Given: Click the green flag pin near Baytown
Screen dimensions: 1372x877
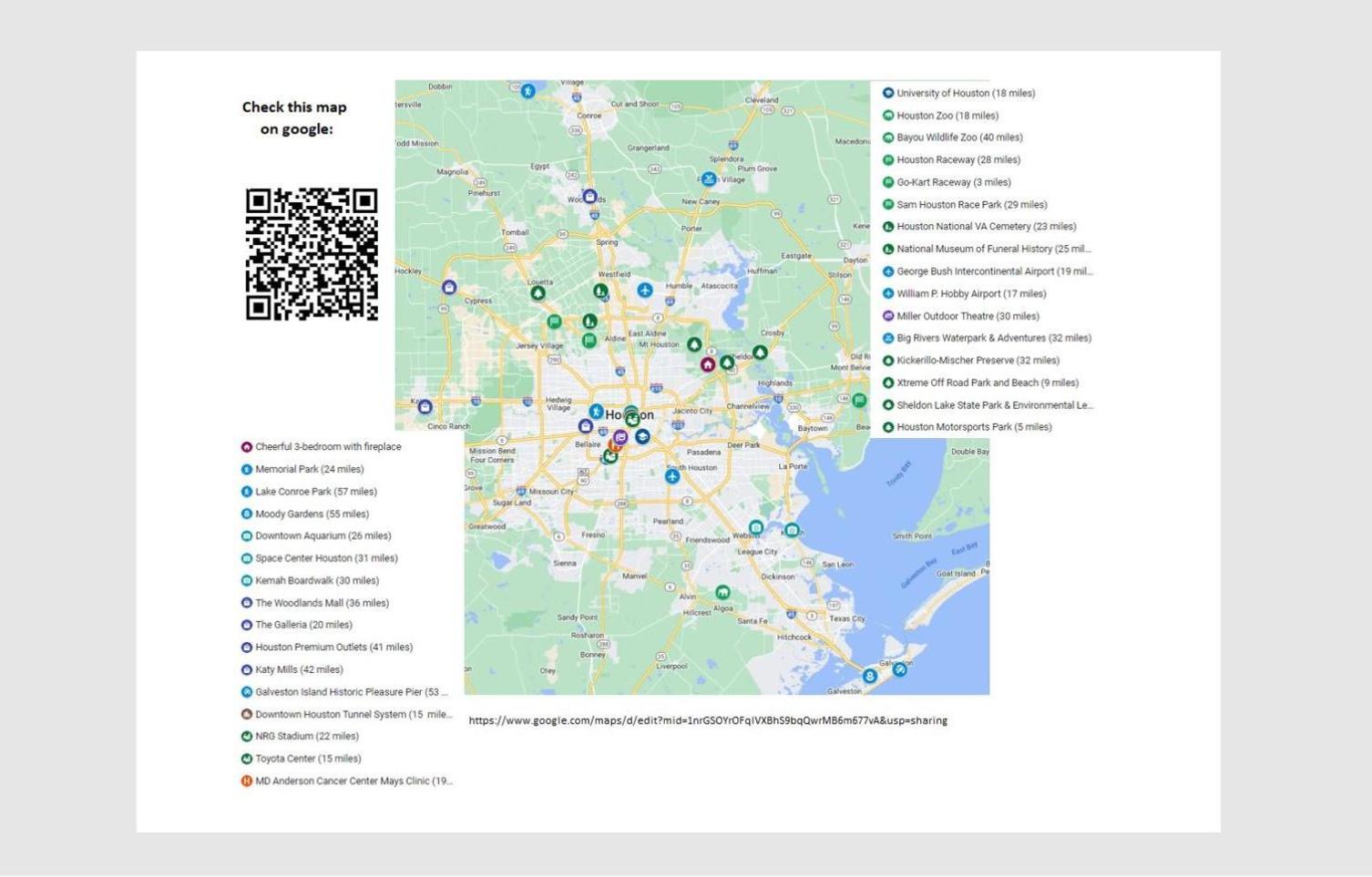Looking at the screenshot, I should tap(859, 400).
